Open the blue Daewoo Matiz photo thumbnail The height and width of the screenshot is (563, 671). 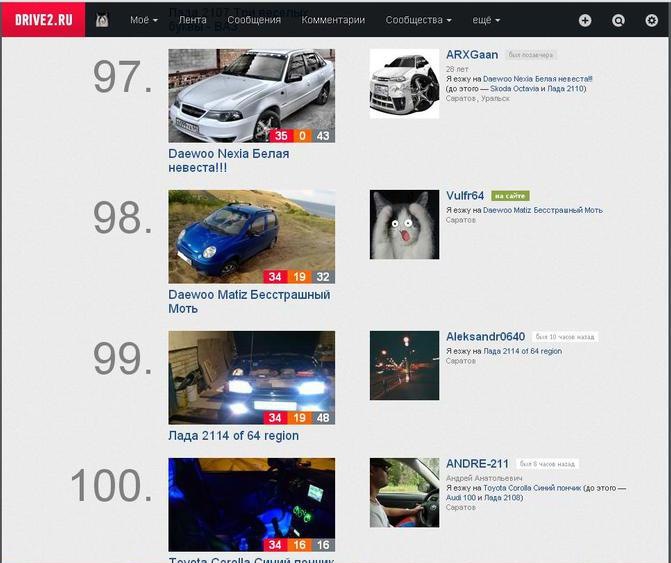point(252,237)
